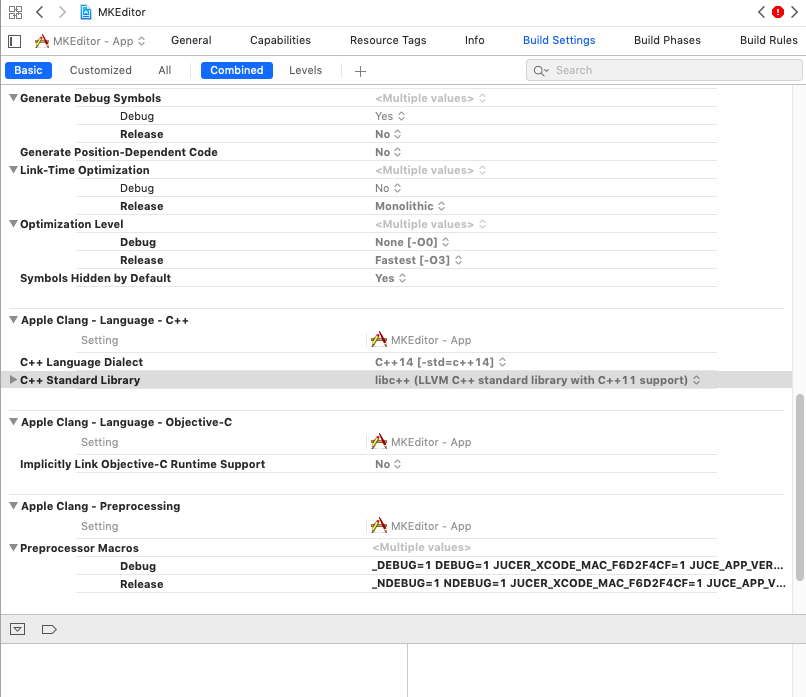Collapse Generate Debug Symbols setting
The height and width of the screenshot is (697, 806).
point(13,98)
